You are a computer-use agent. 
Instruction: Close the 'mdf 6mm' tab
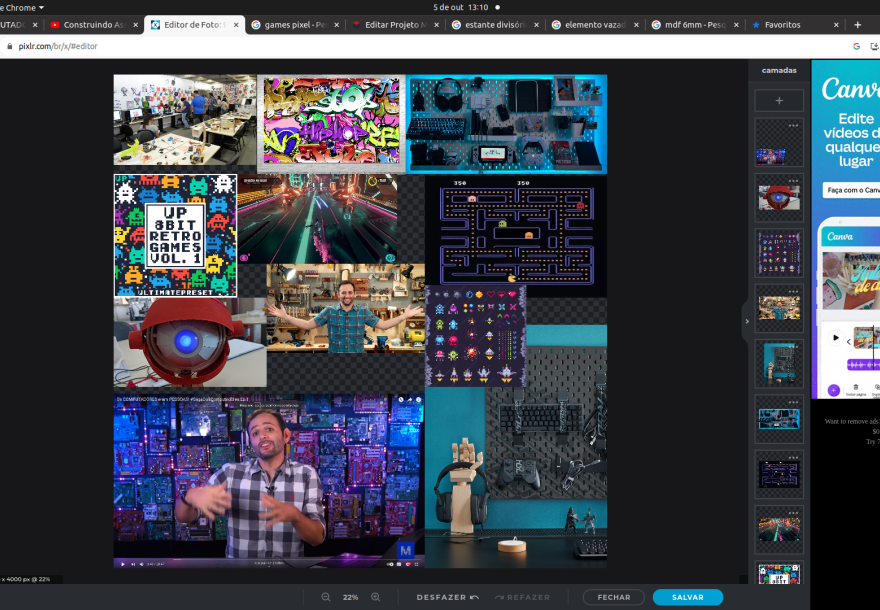736,25
